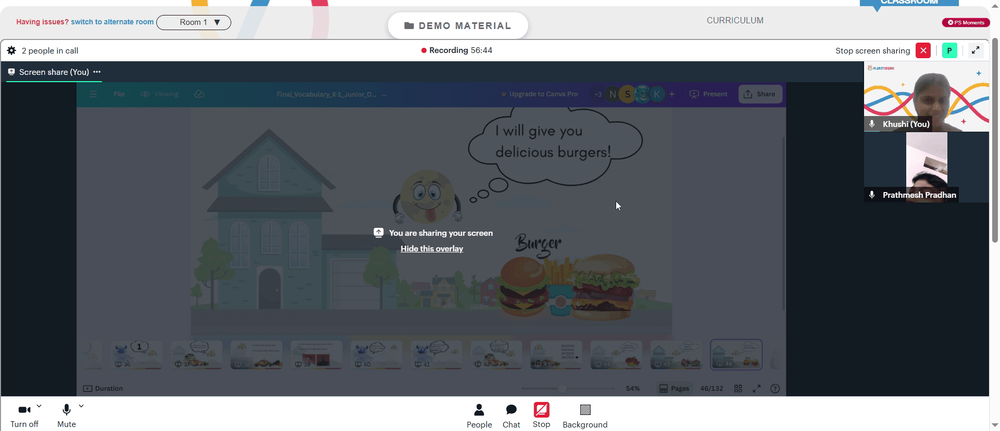Expand microphone options chevron
Viewport: 1000px width, 431px height.
(x=81, y=406)
